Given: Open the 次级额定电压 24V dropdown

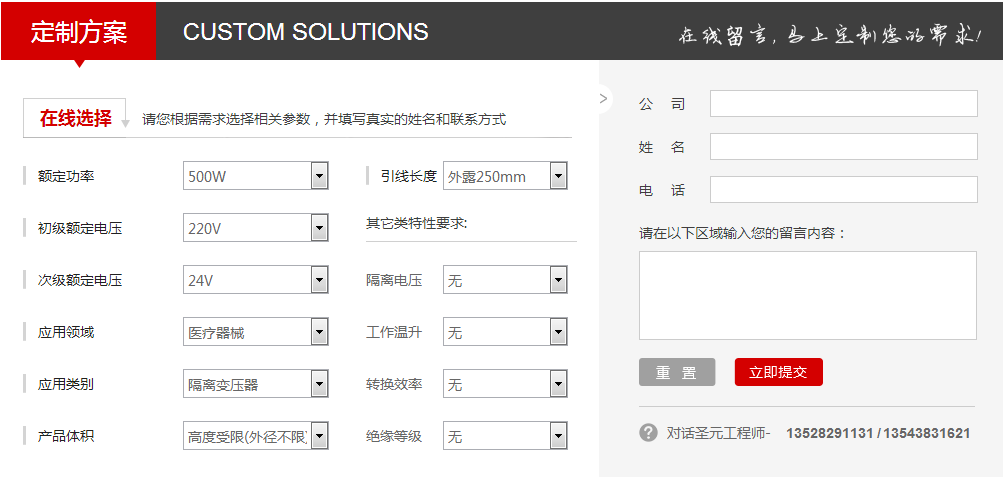Looking at the screenshot, I should coord(255,280).
